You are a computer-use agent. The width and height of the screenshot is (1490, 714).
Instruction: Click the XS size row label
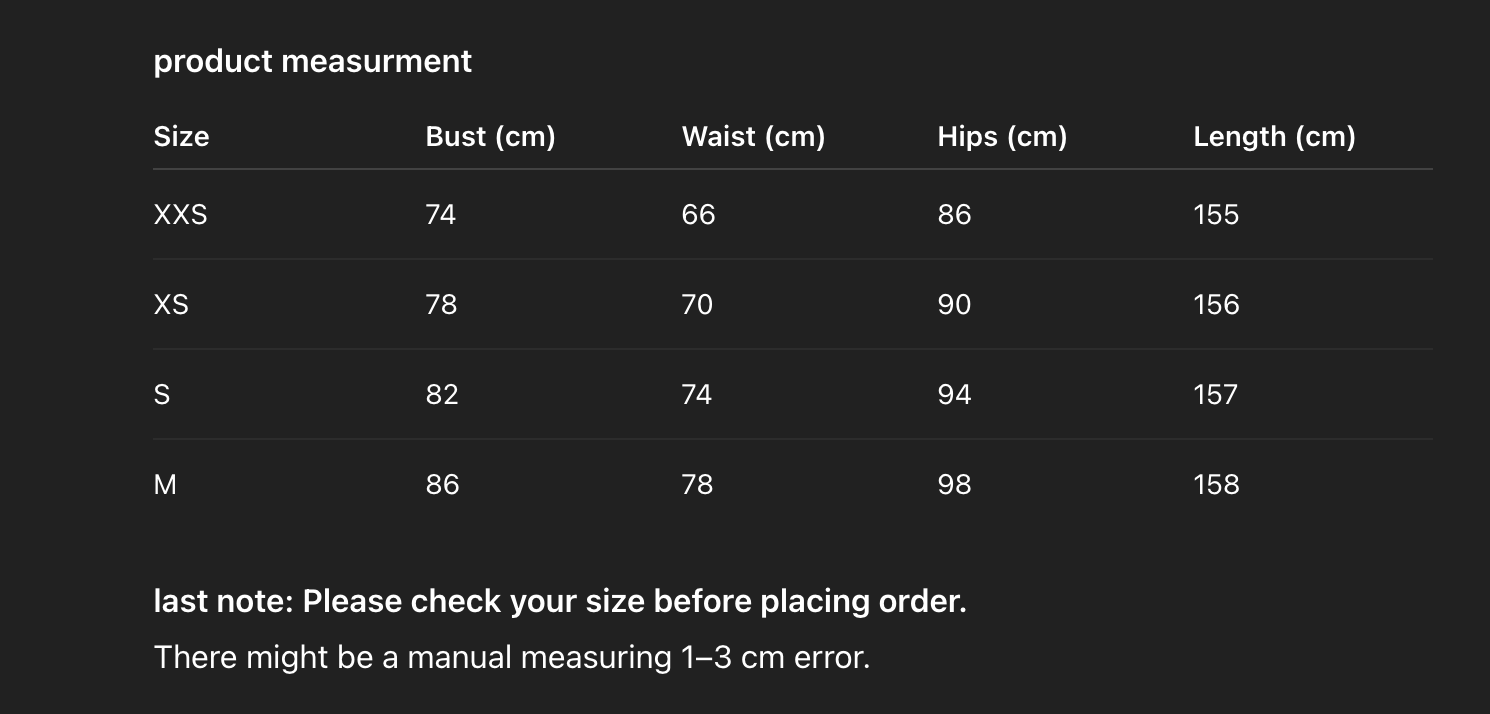(x=171, y=305)
